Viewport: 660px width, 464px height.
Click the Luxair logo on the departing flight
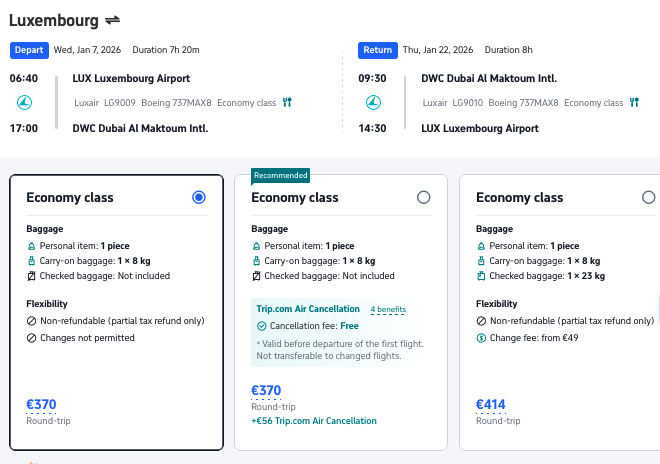(x=25, y=102)
